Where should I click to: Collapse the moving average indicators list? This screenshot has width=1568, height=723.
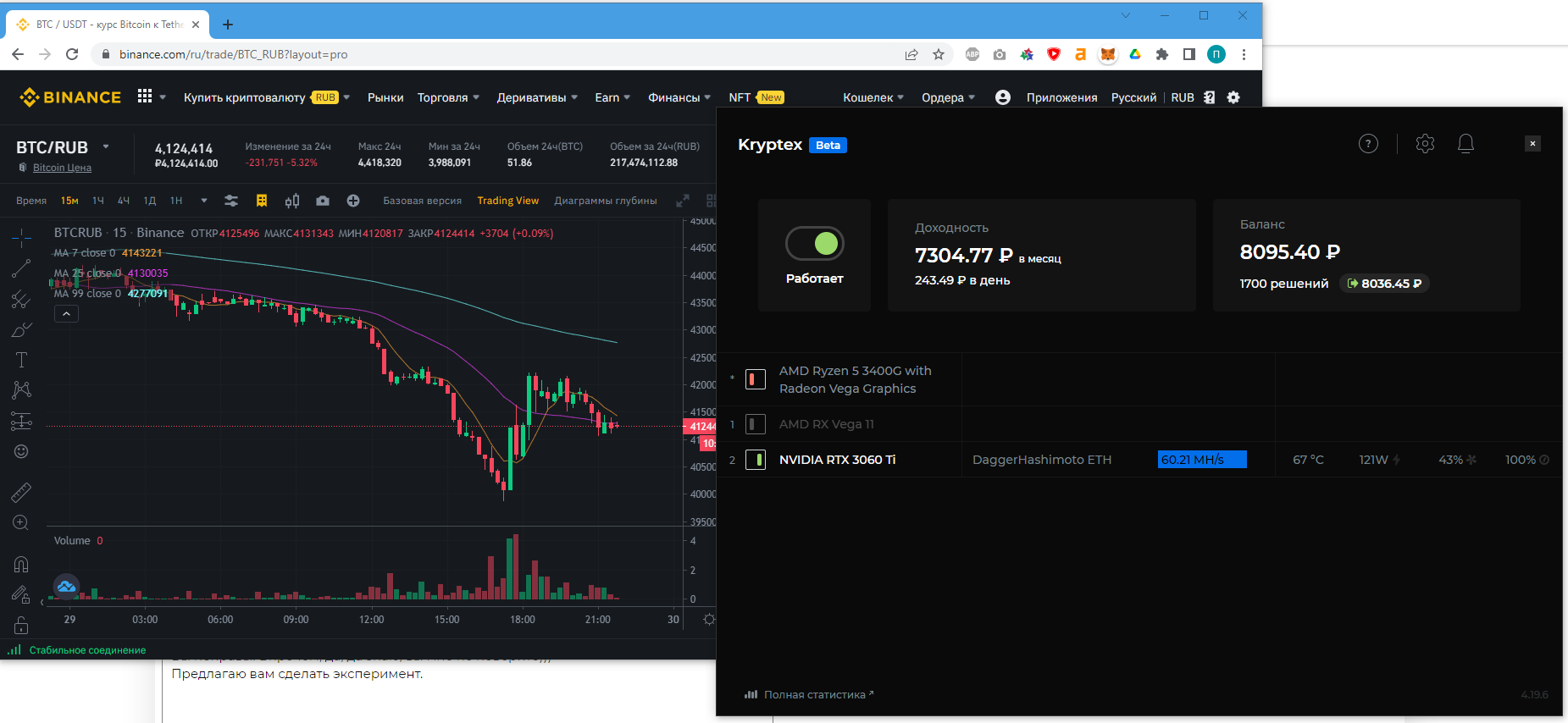point(67,313)
